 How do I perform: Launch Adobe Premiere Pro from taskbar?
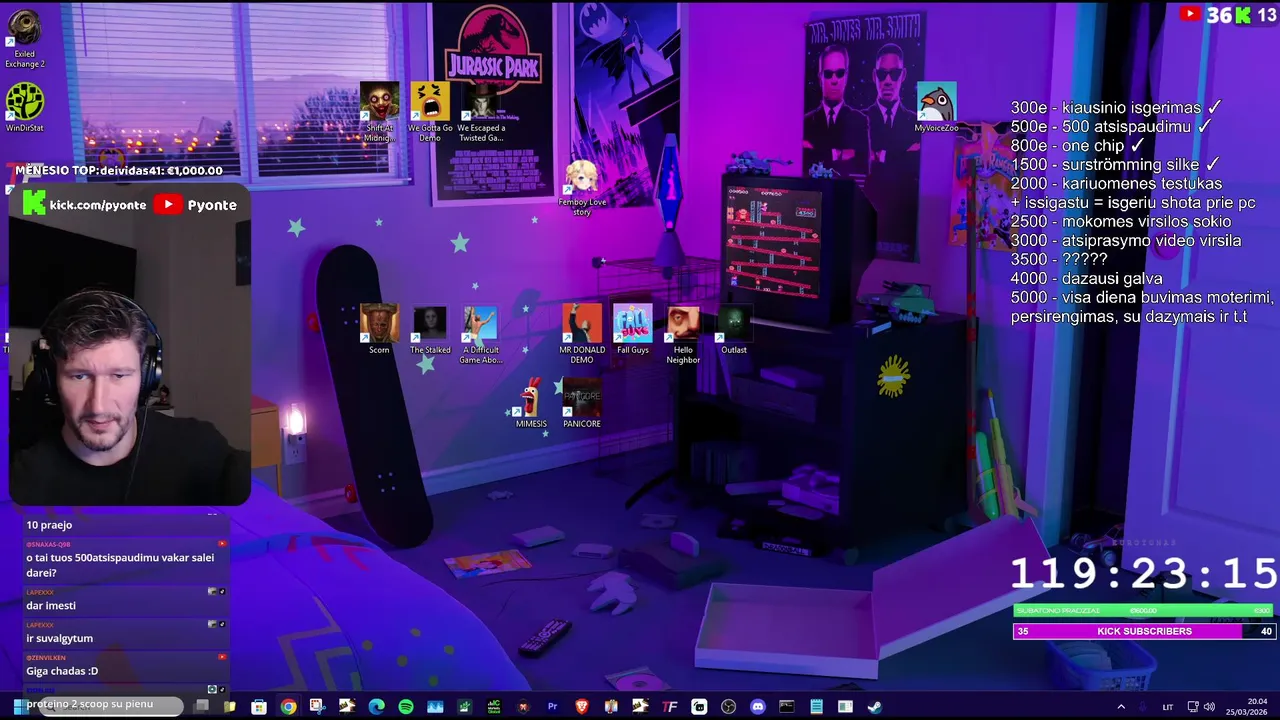point(552,707)
